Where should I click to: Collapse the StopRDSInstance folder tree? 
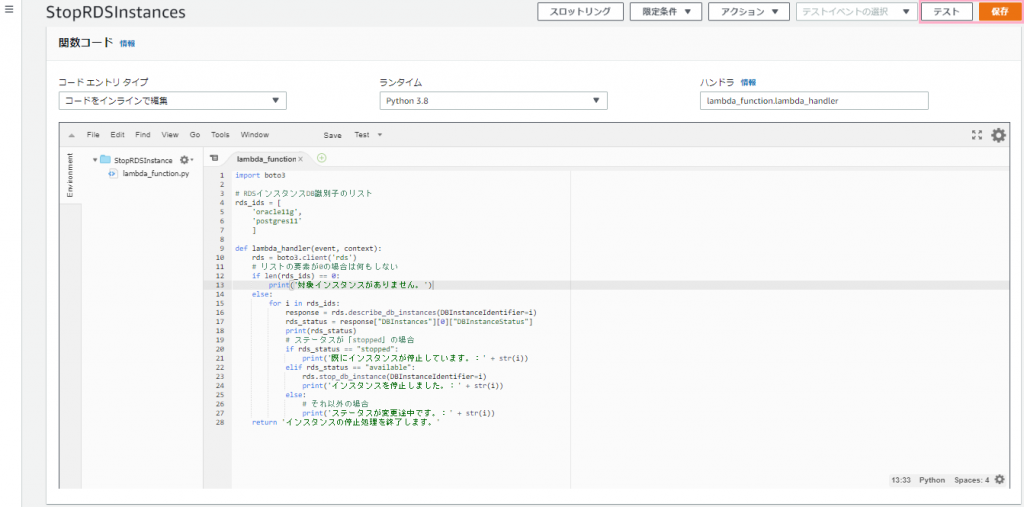95,159
